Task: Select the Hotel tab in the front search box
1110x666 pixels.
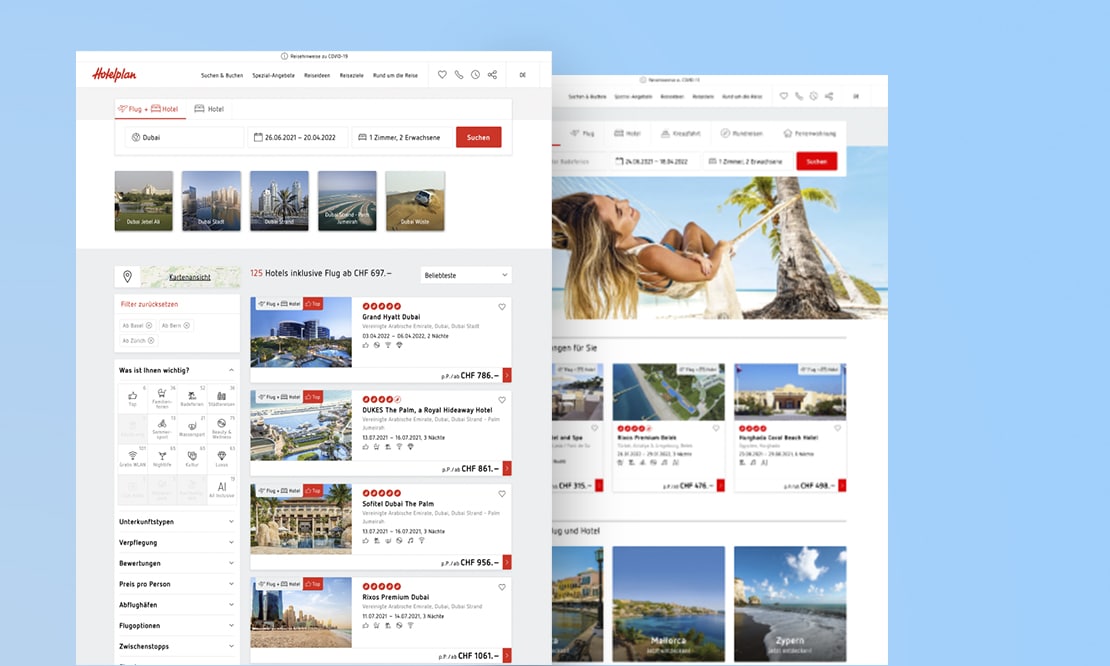Action: (210, 109)
